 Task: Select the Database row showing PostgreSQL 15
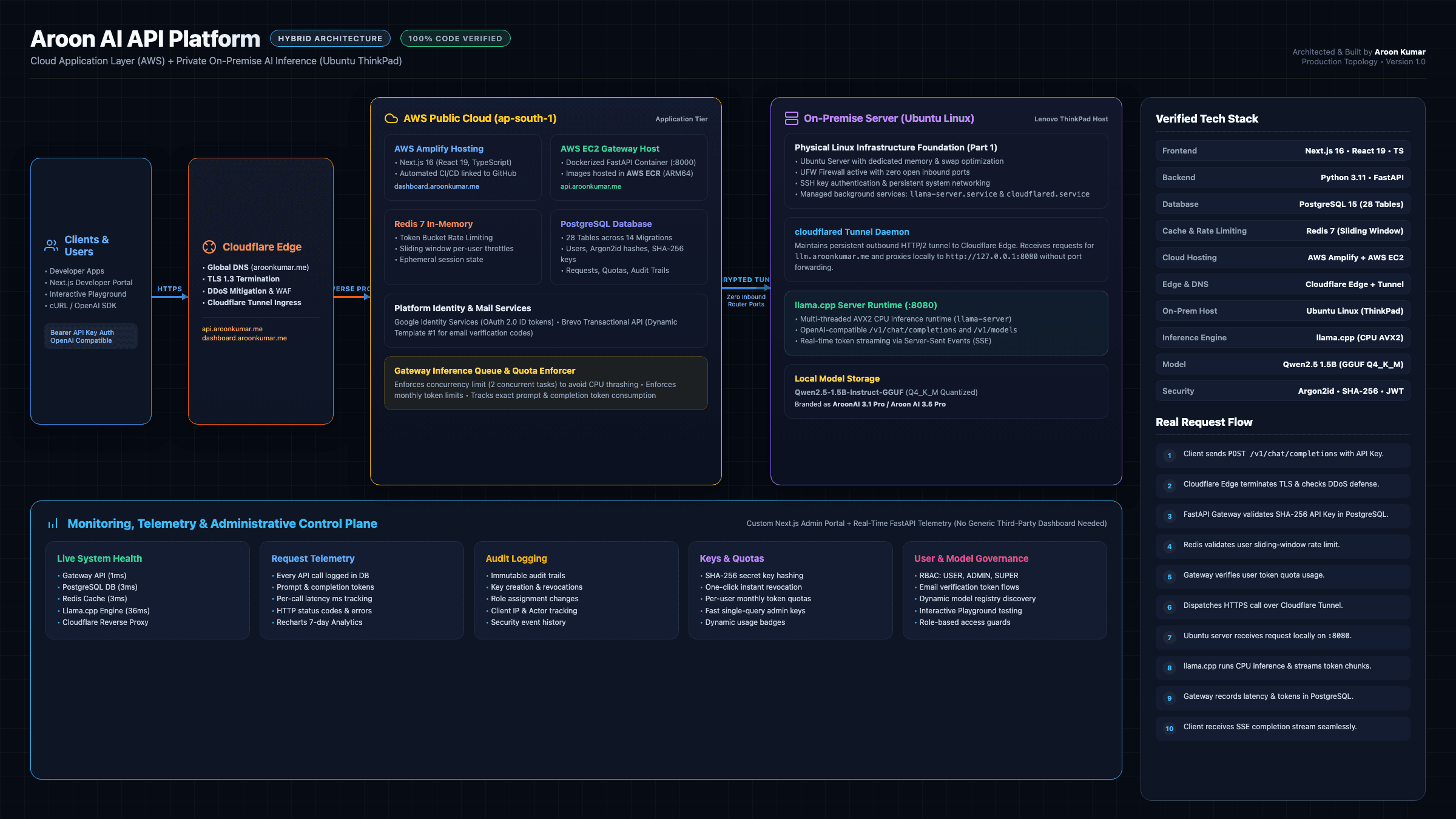coord(1282,204)
